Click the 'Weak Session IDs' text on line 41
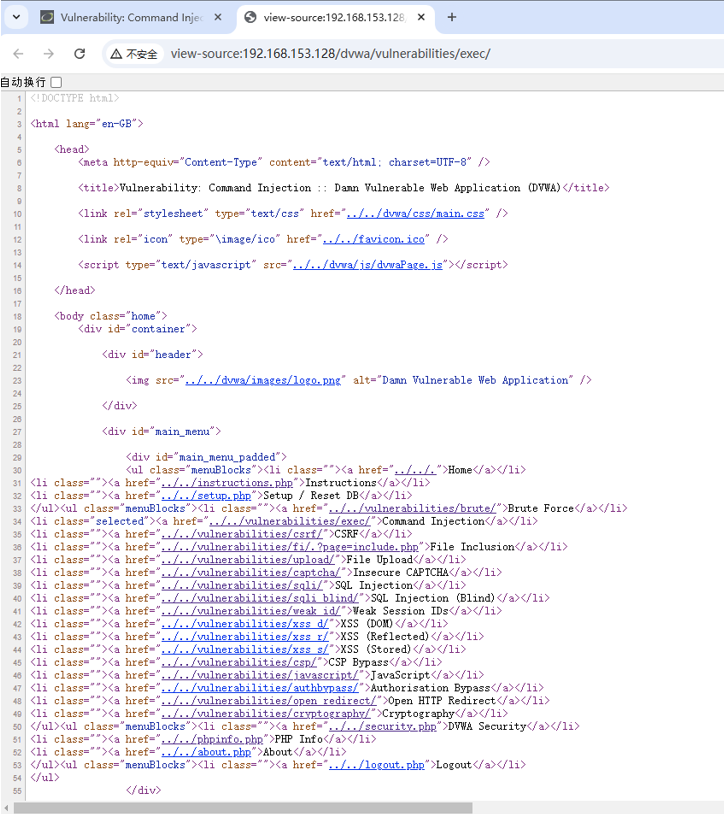The image size is (724, 814). pos(400,611)
